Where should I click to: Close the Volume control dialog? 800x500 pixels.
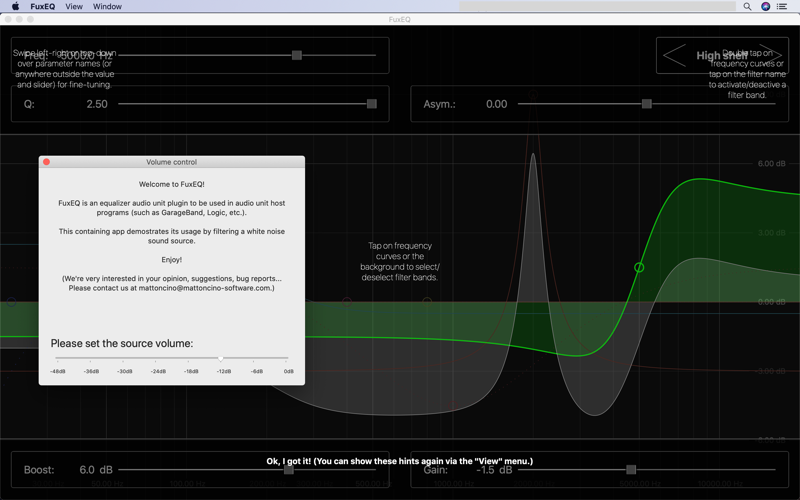coord(46,162)
